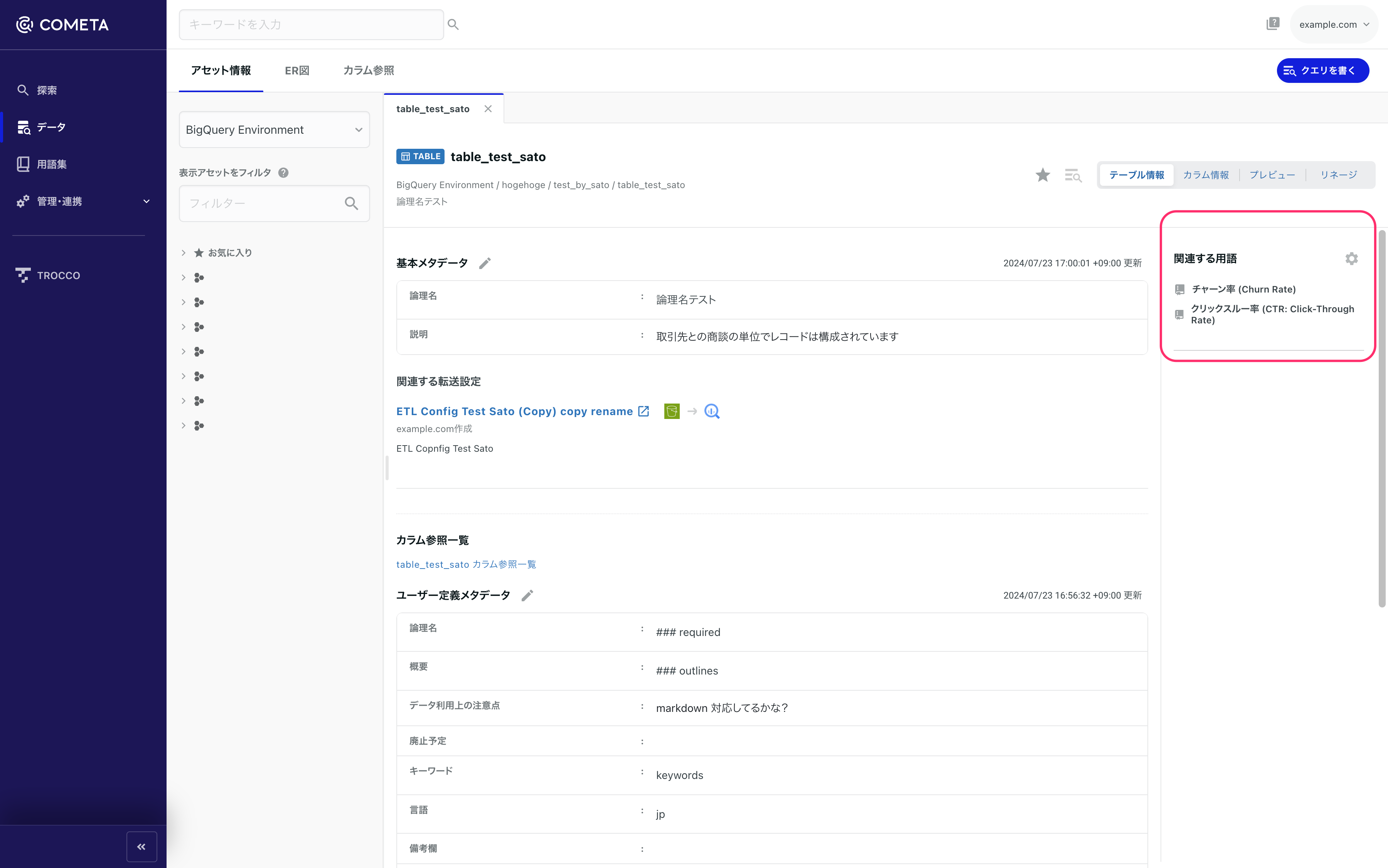Image resolution: width=1388 pixels, height=868 pixels.
Task: Click the クエリを書く button
Action: click(x=1322, y=71)
